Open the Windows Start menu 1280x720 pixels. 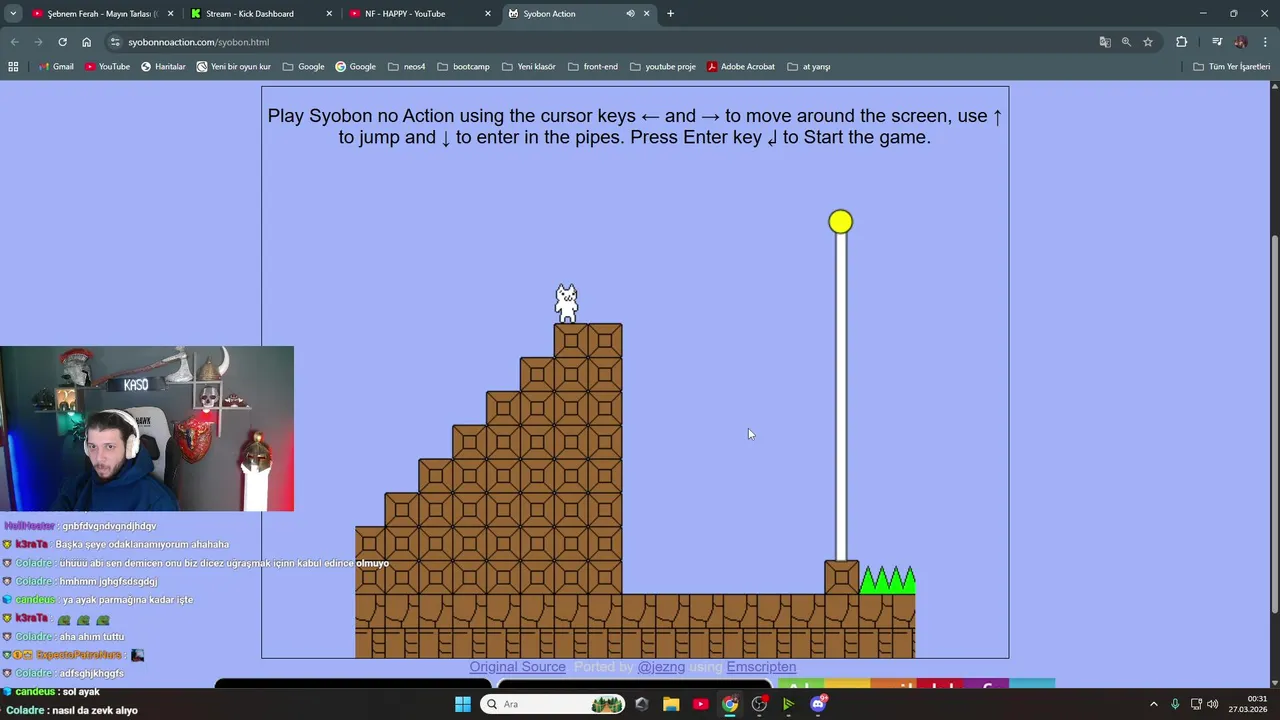coord(462,704)
